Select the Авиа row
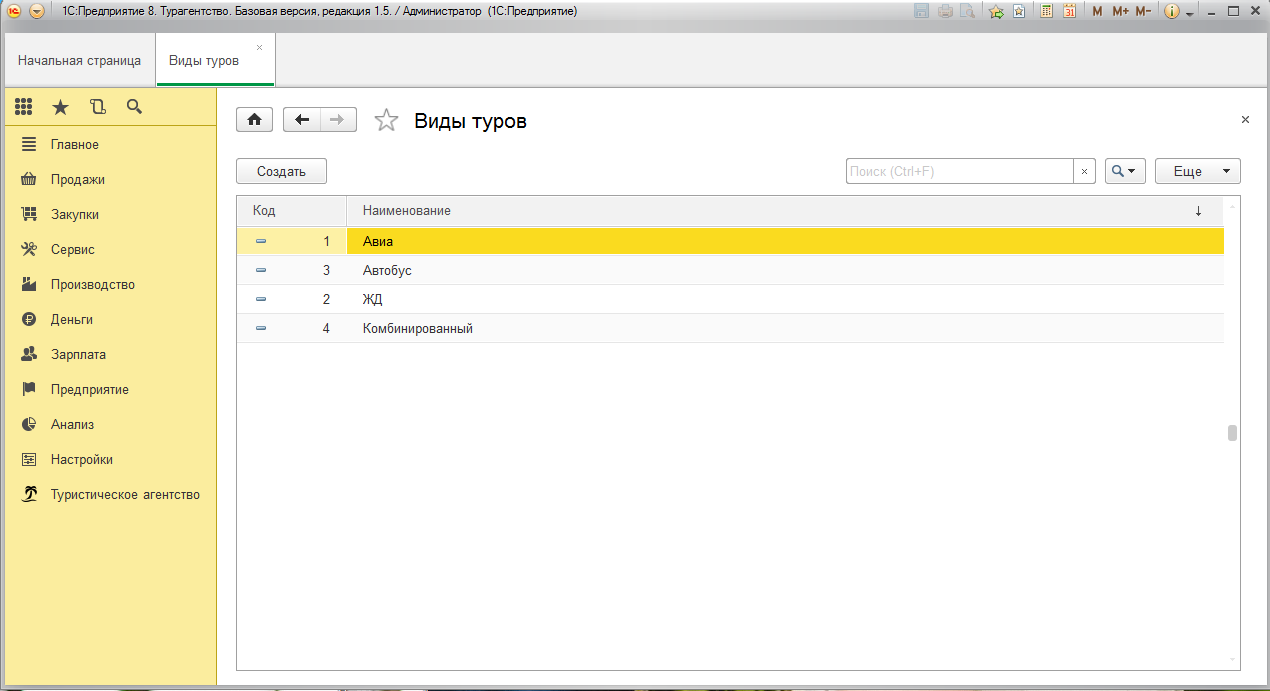The height and width of the screenshot is (691, 1270). pyautogui.click(x=730, y=241)
